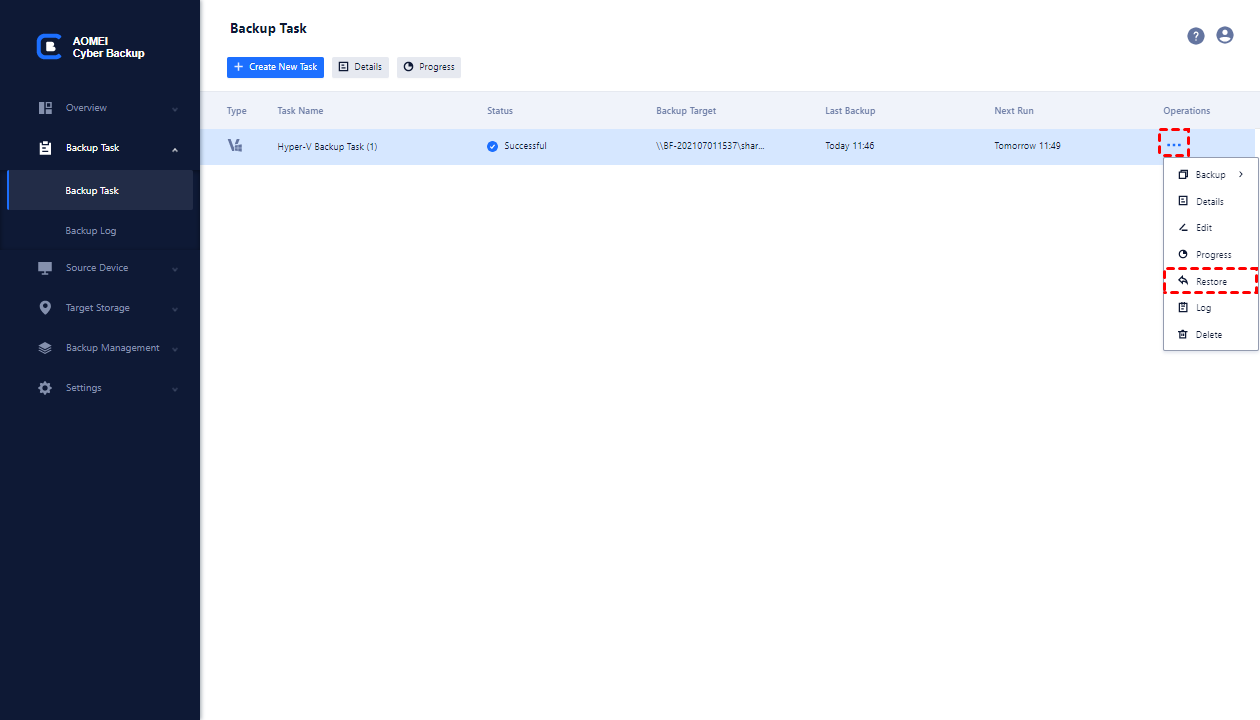The height and width of the screenshot is (720, 1260).
Task: Click the Status column header
Action: click(x=500, y=111)
